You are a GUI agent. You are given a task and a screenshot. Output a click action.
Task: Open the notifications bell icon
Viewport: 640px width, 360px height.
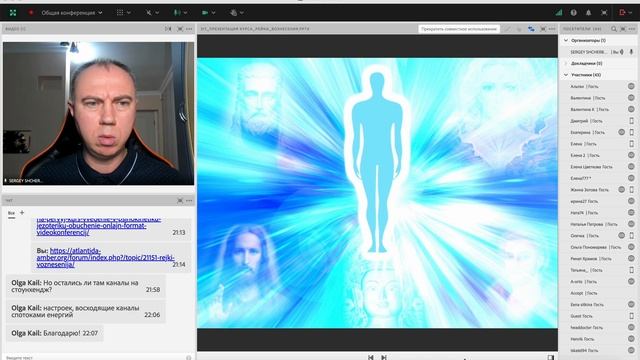(588, 13)
